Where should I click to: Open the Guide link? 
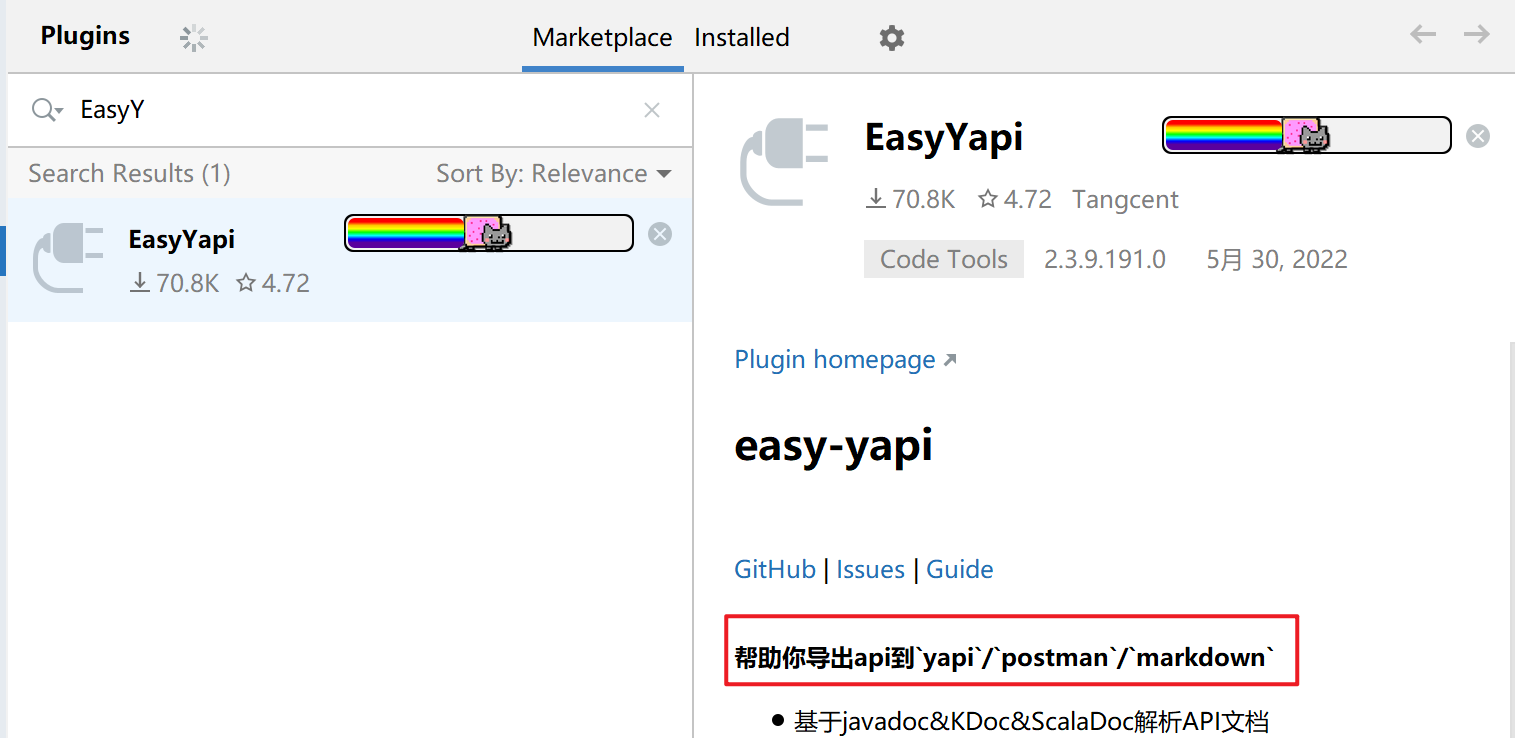pos(960,570)
